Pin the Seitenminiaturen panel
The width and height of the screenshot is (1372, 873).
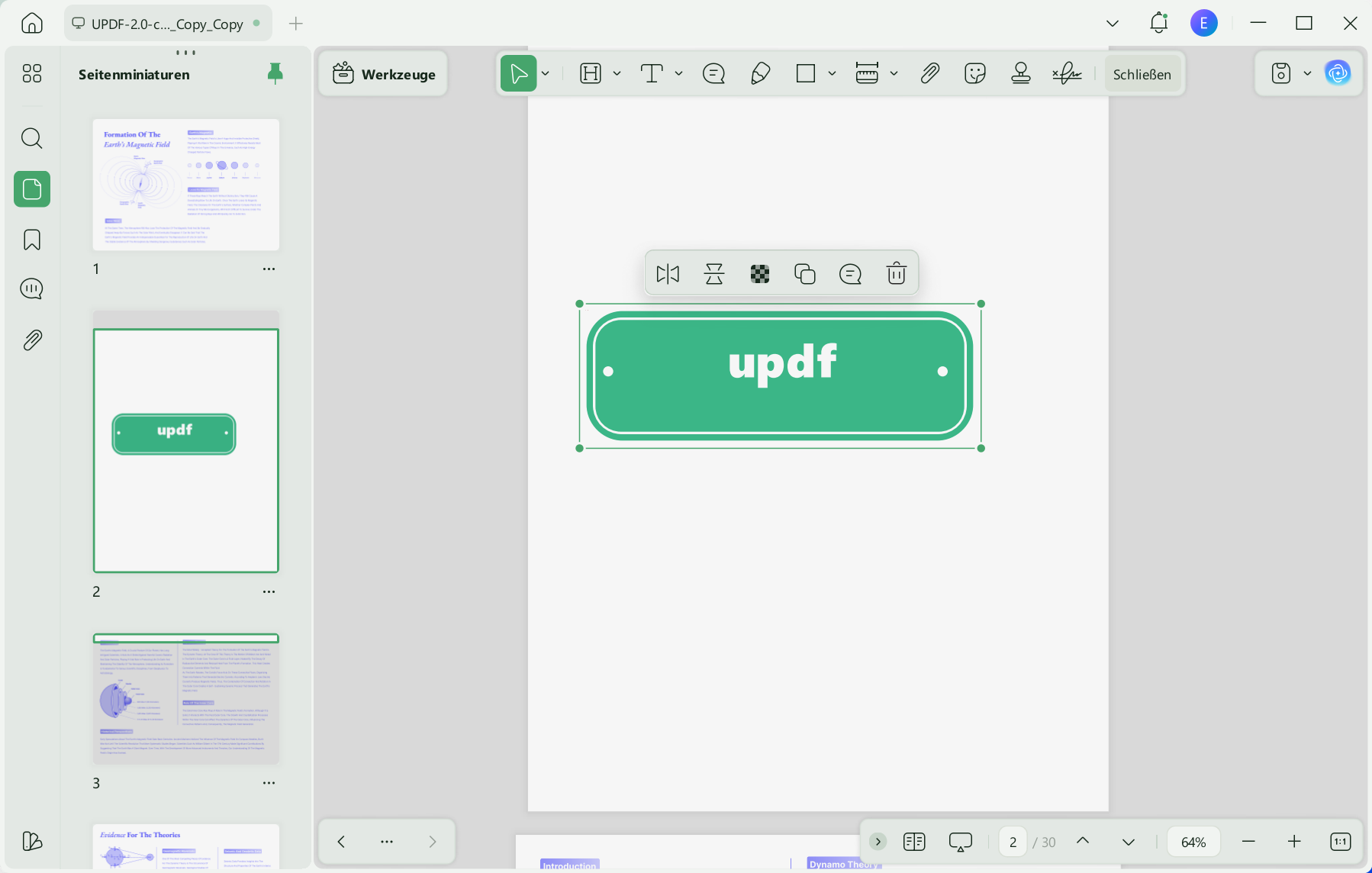(275, 74)
